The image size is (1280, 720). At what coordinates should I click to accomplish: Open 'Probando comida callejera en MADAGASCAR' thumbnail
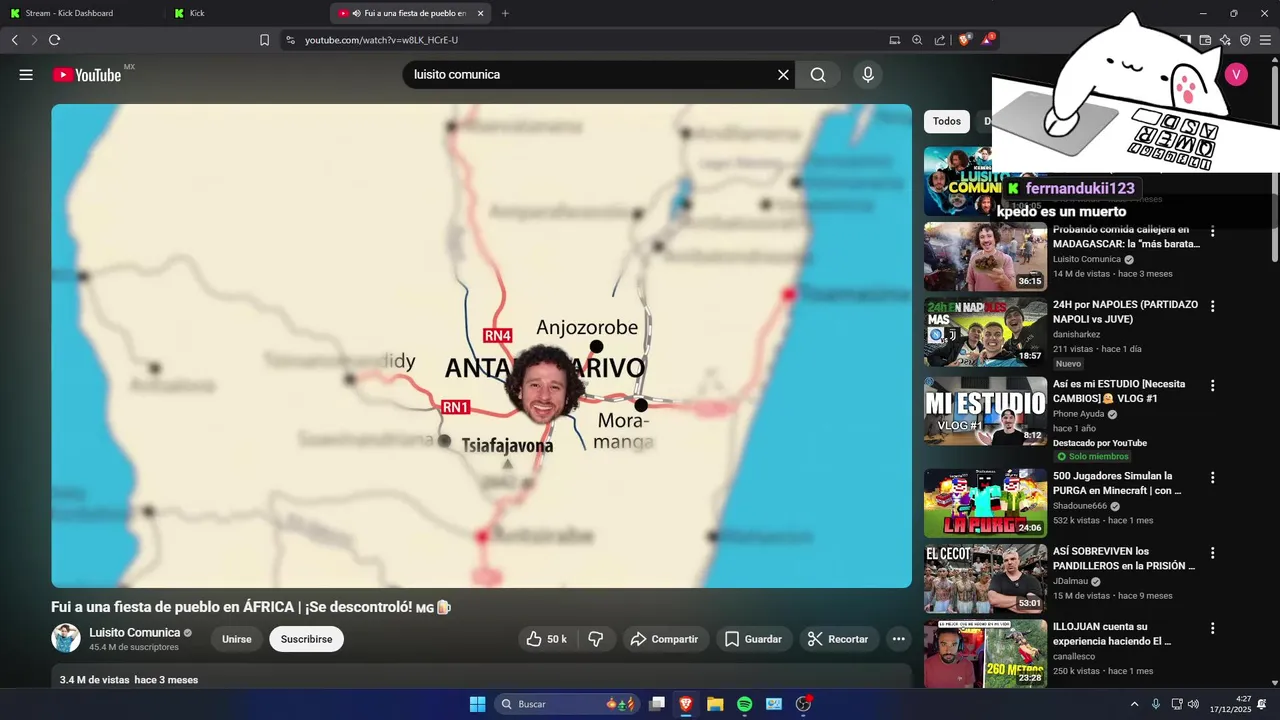[x=985, y=256]
